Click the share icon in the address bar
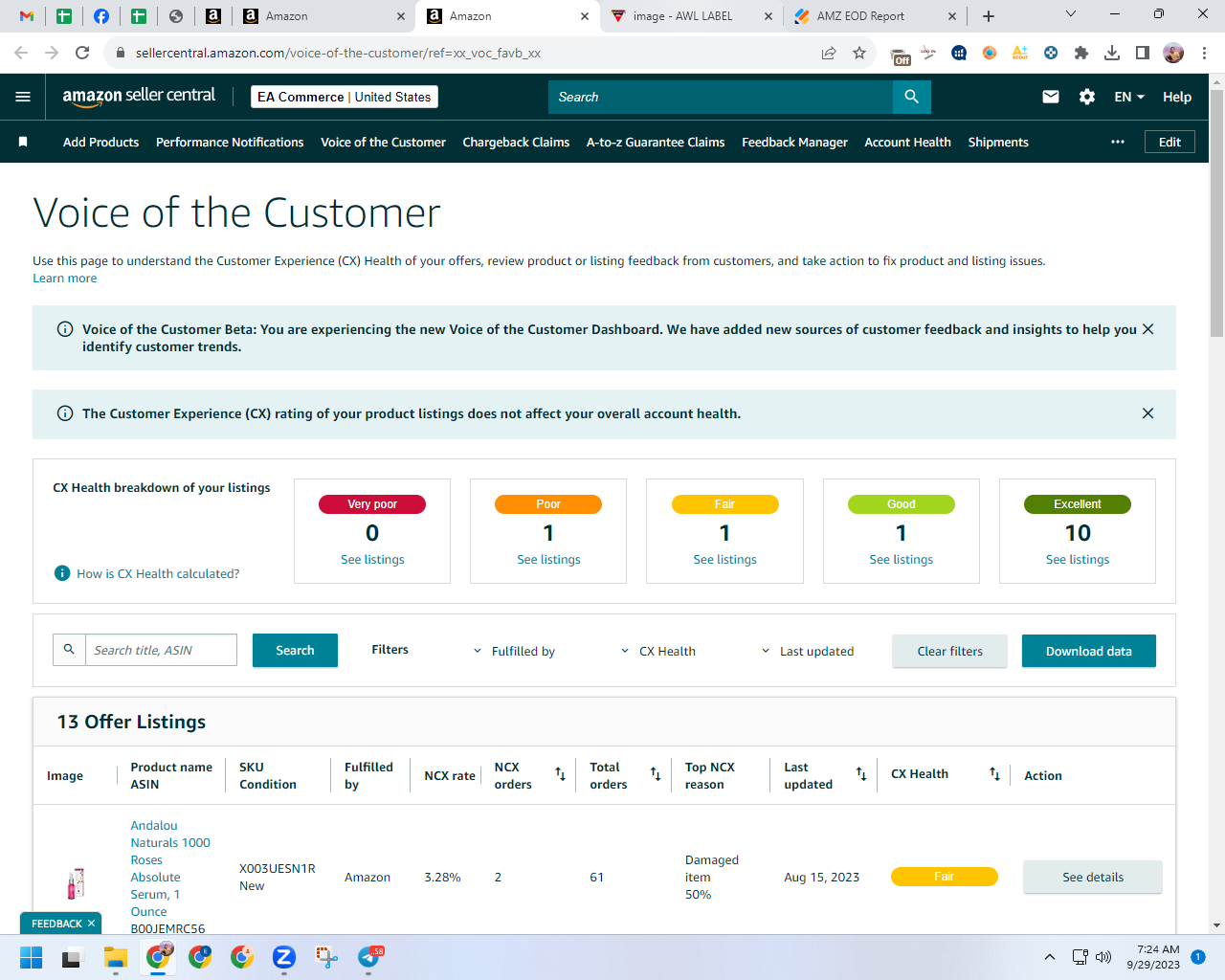Screen dimensions: 1225x980 click(x=829, y=53)
